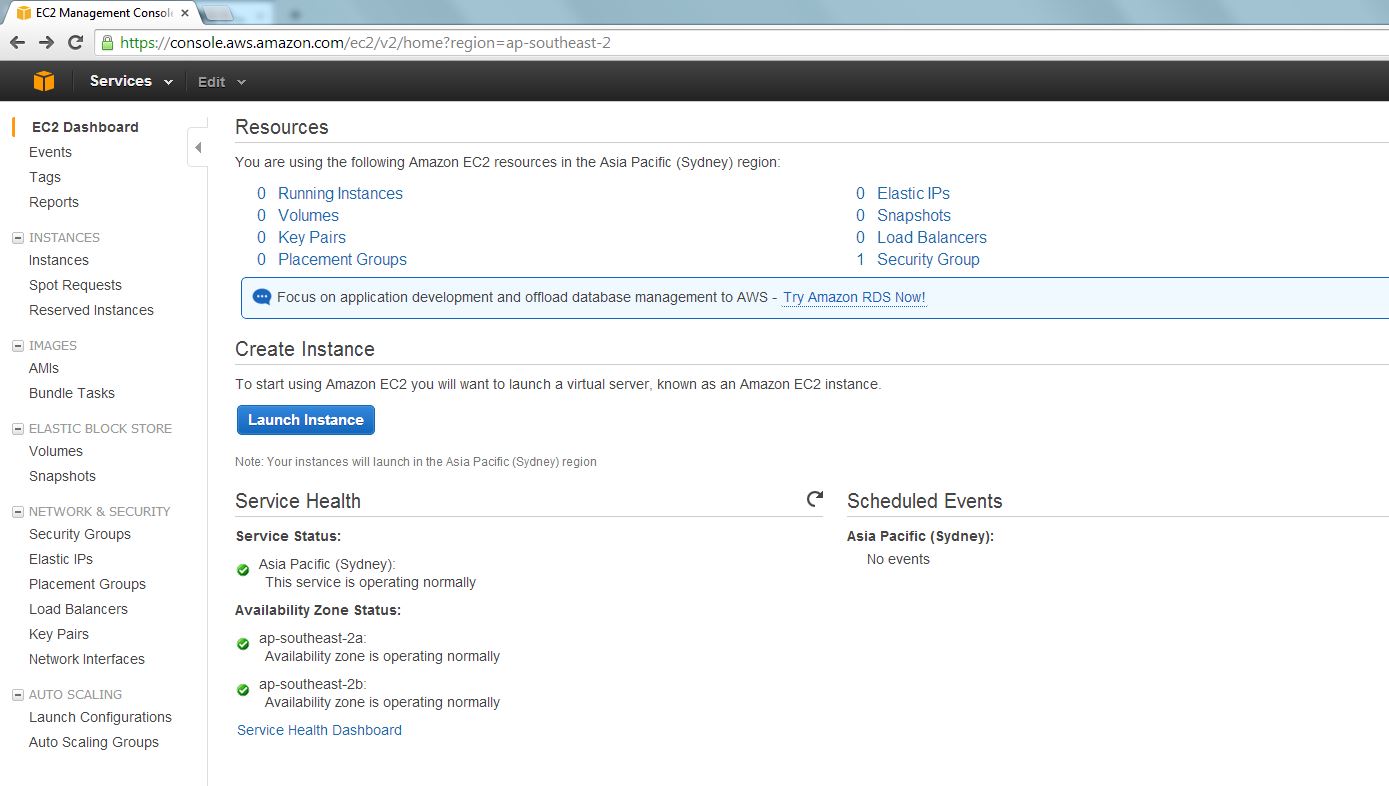1389x786 pixels.
Task: Select the EC2 Management Console browser tab
Action: 101,13
